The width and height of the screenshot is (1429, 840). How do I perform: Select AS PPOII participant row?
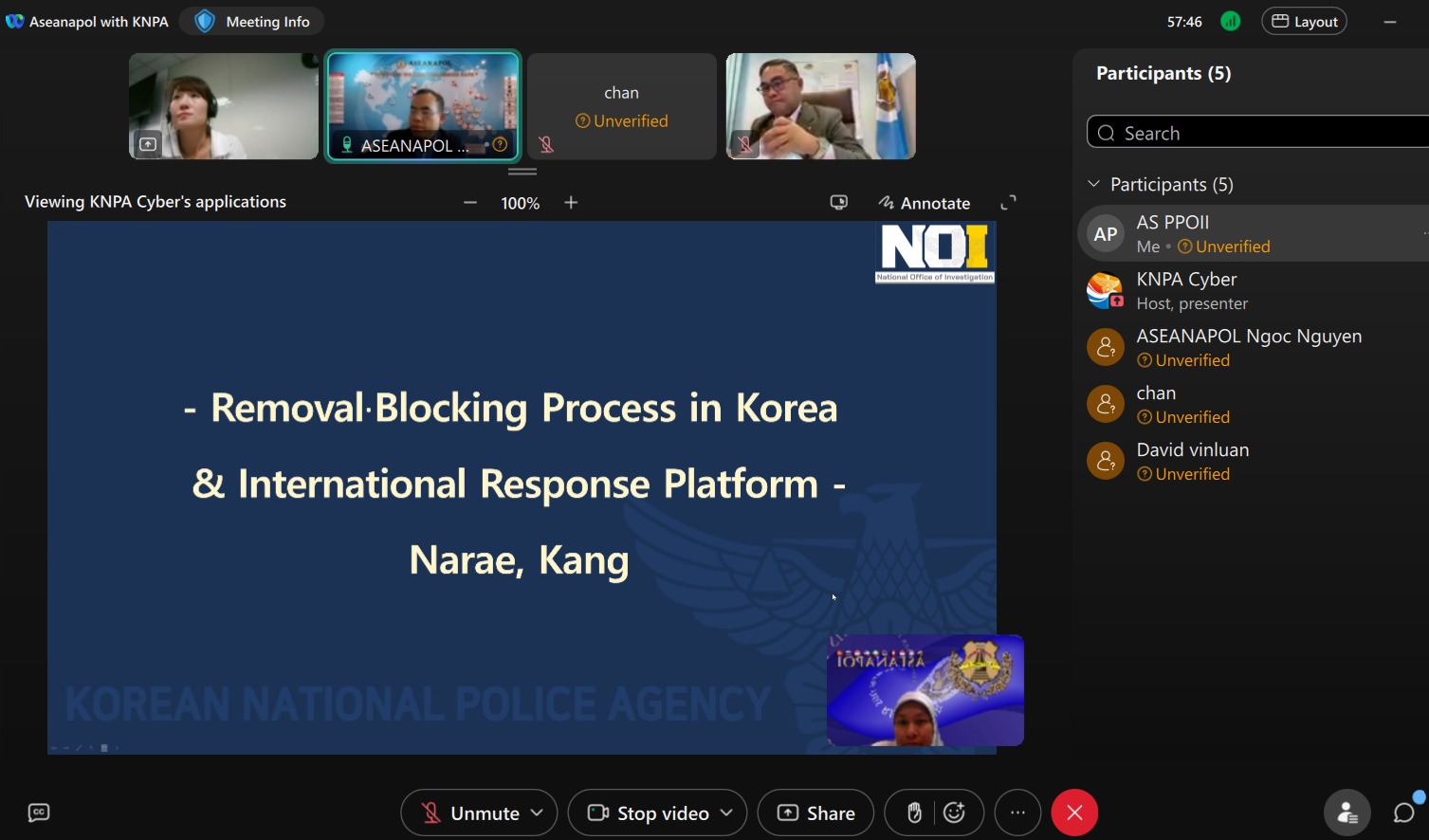point(1254,233)
